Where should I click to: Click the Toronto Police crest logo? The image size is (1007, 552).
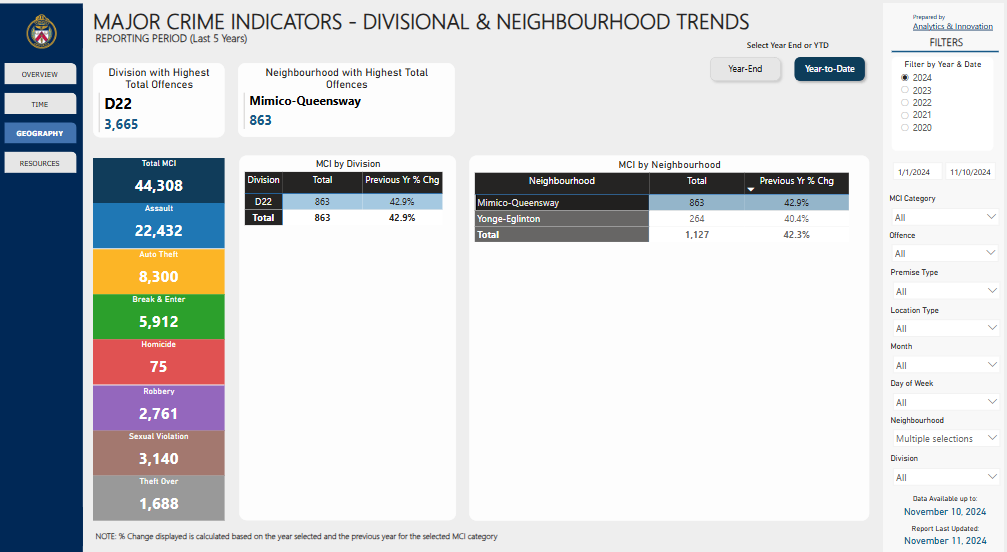click(x=41, y=31)
